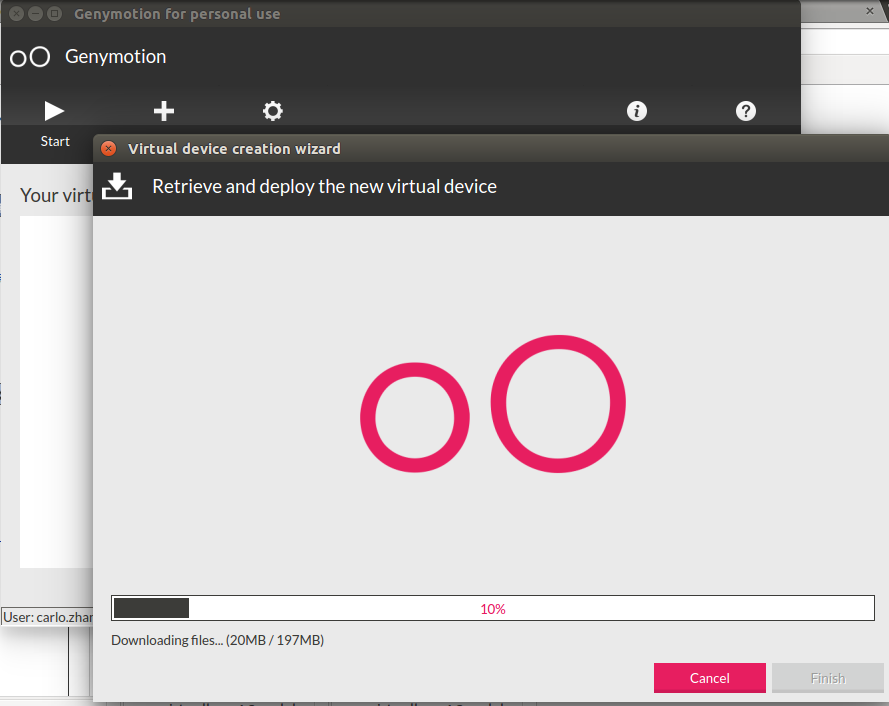The width and height of the screenshot is (889, 706).
Task: Click 'Retrieve and deploy the new virtual device' heading
Action: click(324, 187)
